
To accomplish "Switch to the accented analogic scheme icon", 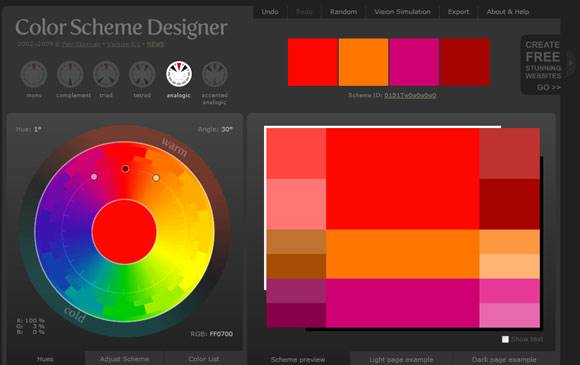I will [x=215, y=74].
